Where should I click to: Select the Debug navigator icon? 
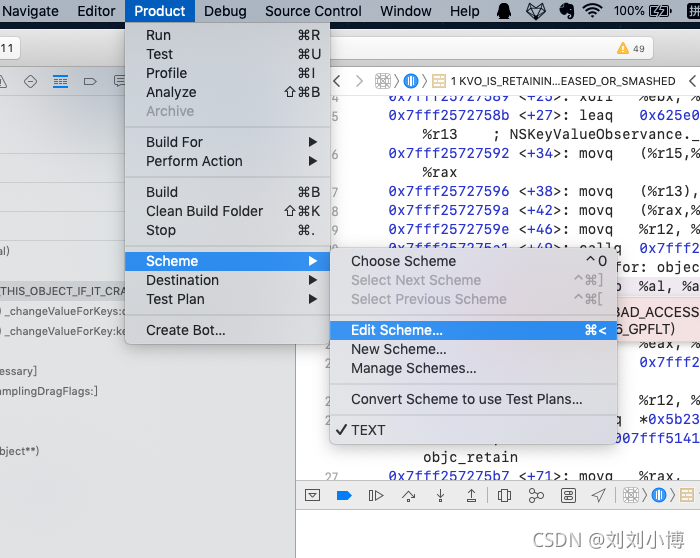[60, 82]
